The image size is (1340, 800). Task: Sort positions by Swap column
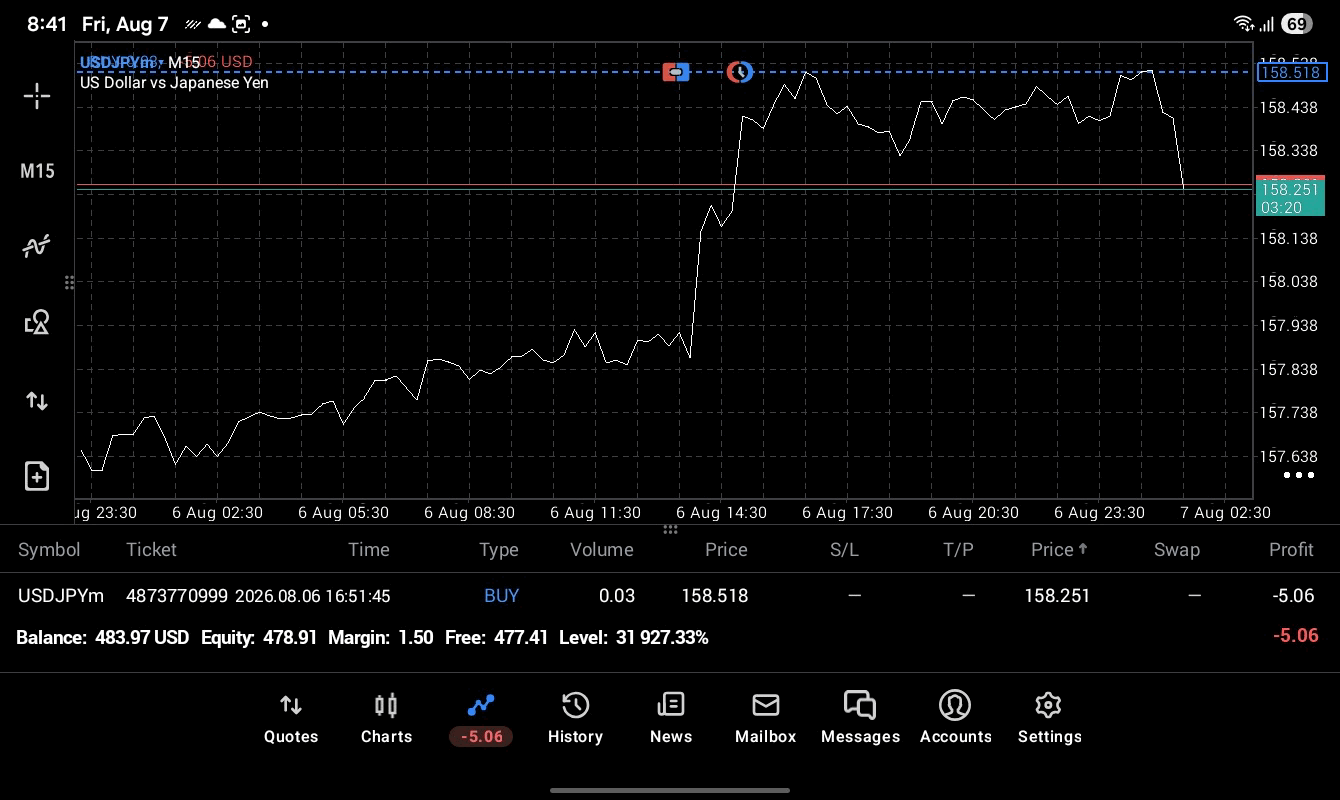tap(1176, 550)
